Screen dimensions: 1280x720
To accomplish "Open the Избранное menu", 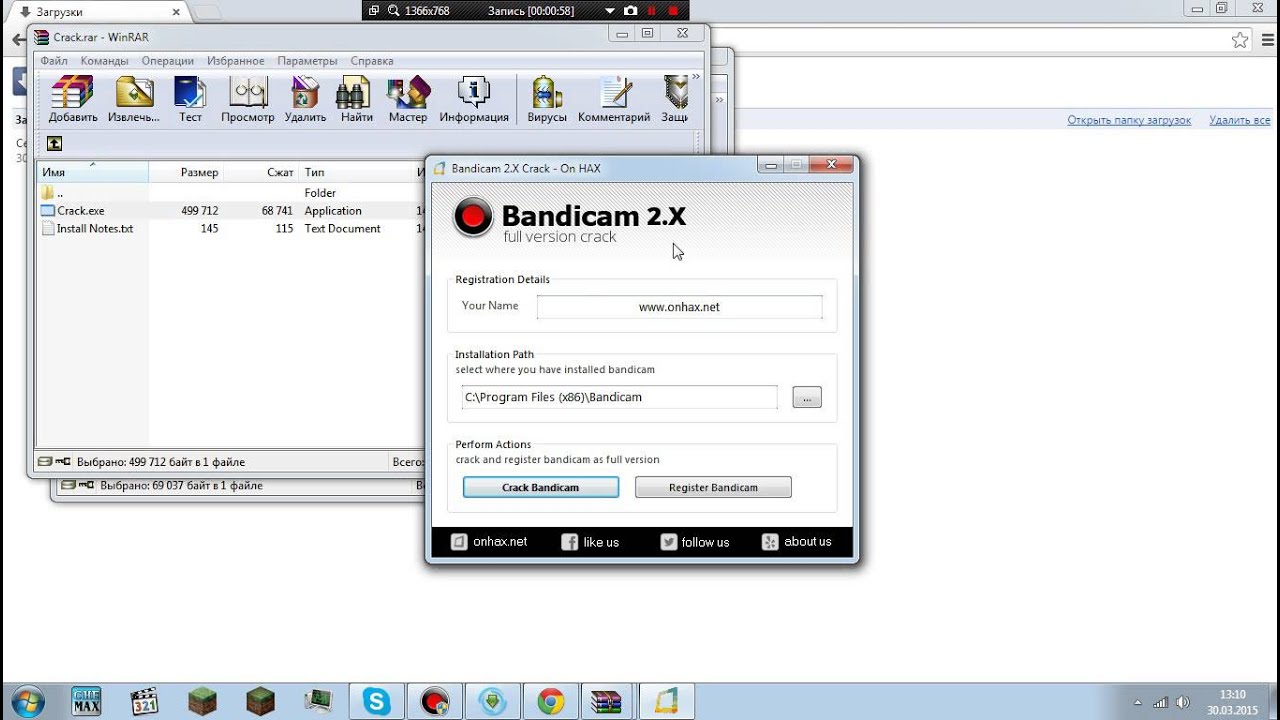I will coord(236,61).
